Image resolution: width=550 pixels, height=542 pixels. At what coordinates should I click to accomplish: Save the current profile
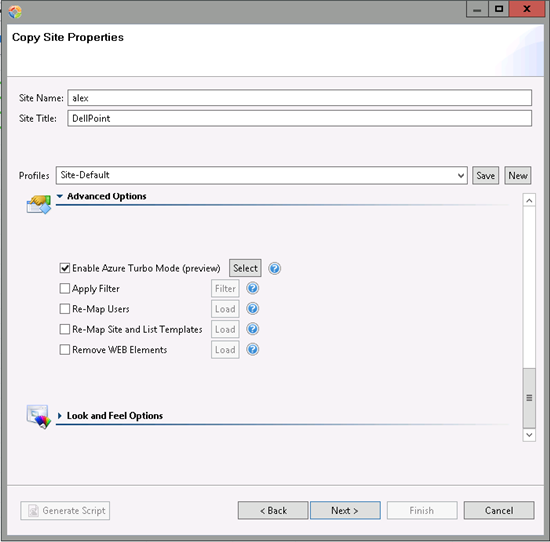(485, 175)
